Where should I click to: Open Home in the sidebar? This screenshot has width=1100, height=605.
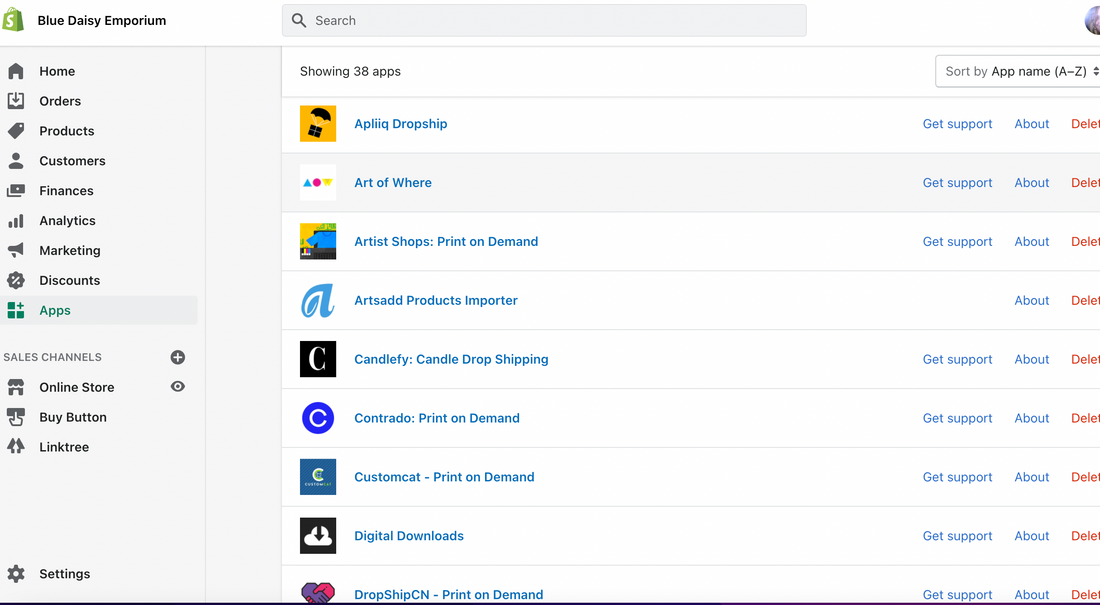point(57,71)
